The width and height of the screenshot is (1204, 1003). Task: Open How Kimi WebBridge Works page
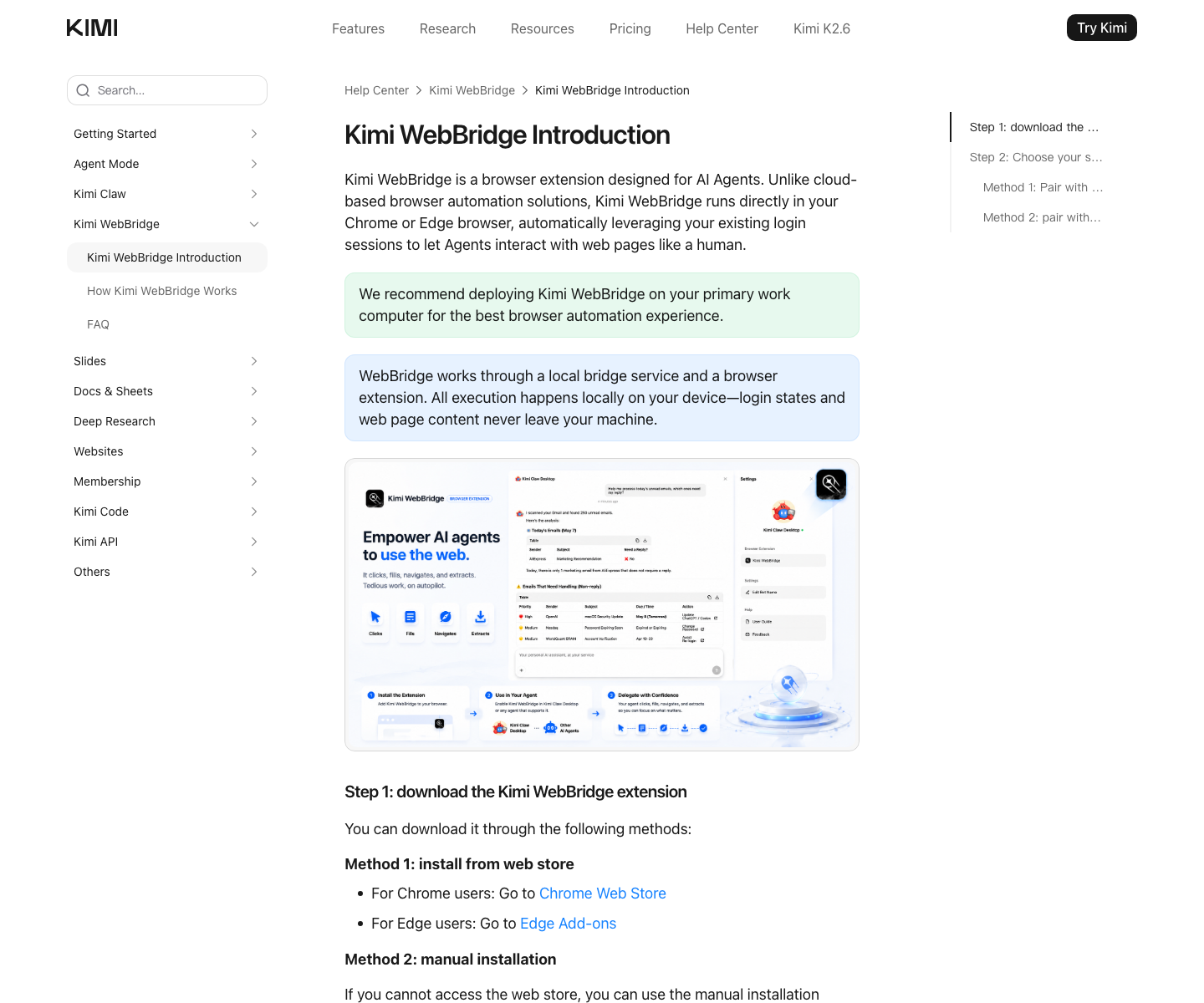tap(161, 291)
